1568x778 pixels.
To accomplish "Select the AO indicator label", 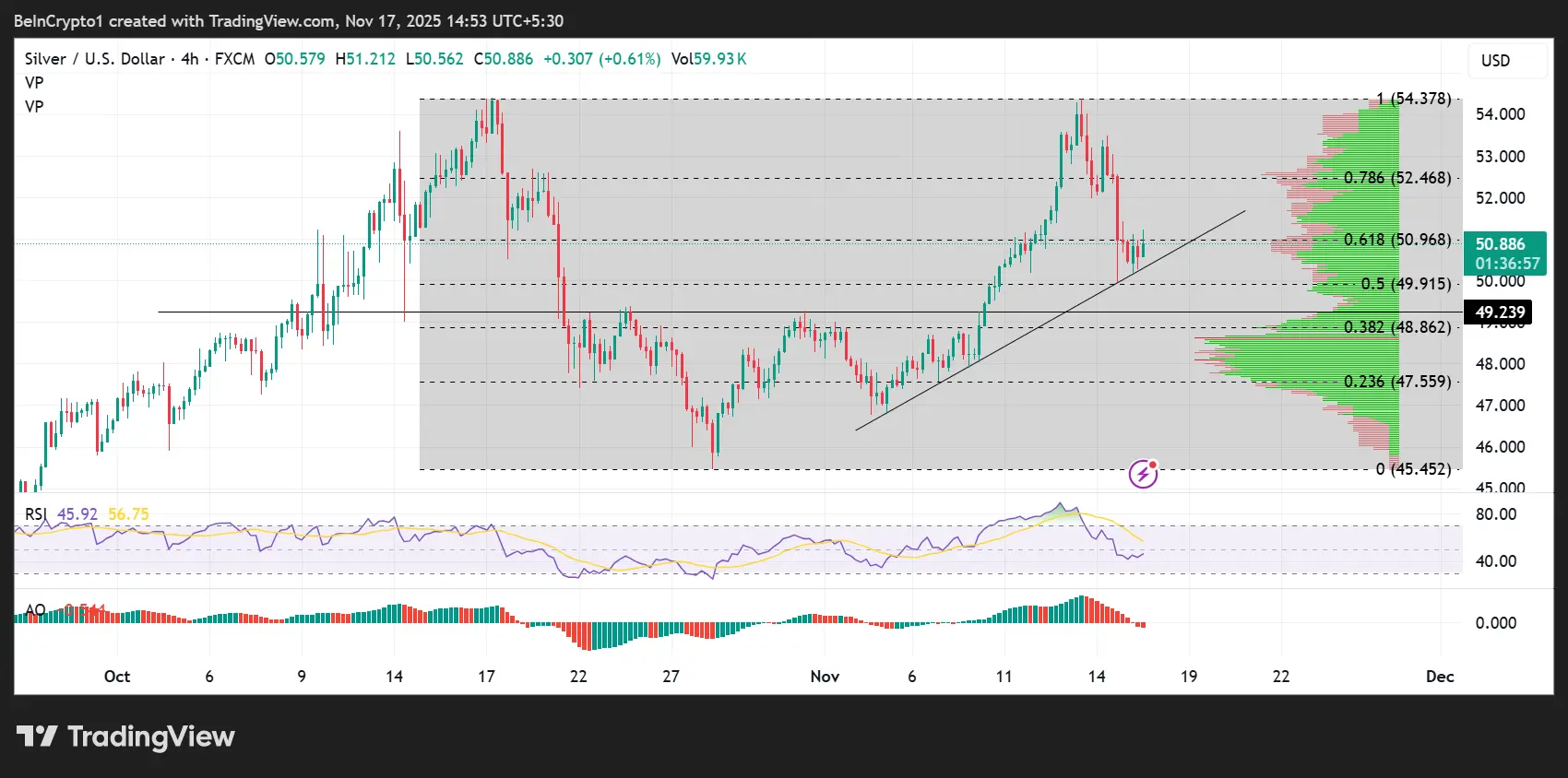I will click(x=35, y=610).
